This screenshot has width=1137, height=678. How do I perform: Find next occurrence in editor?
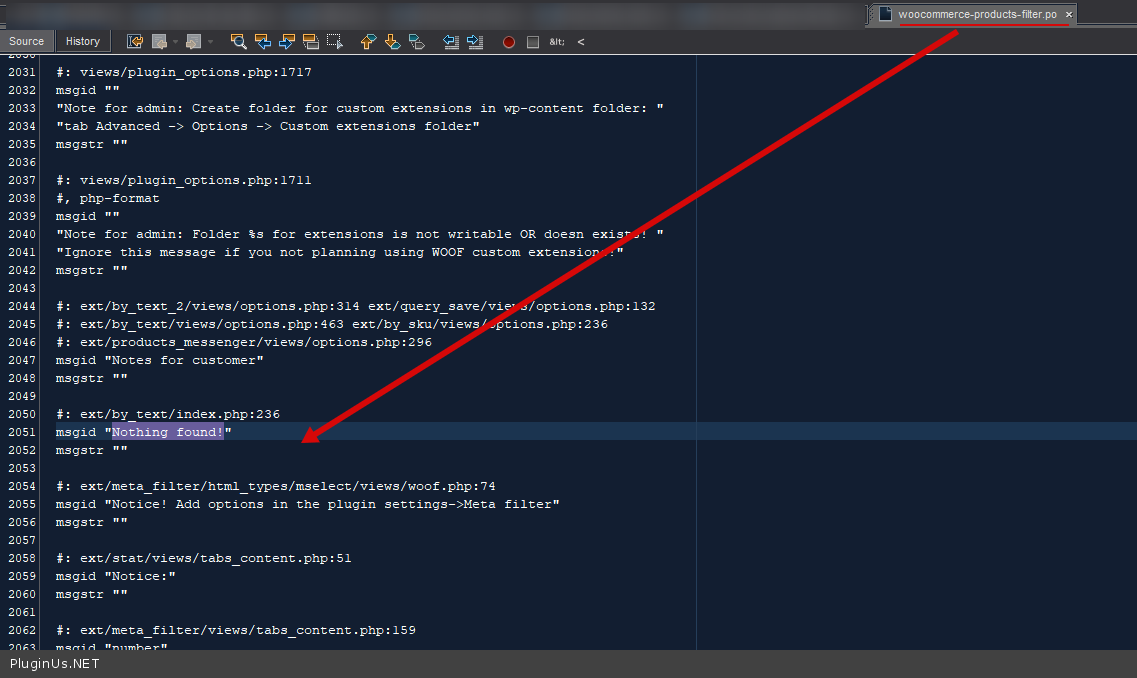(x=287, y=42)
